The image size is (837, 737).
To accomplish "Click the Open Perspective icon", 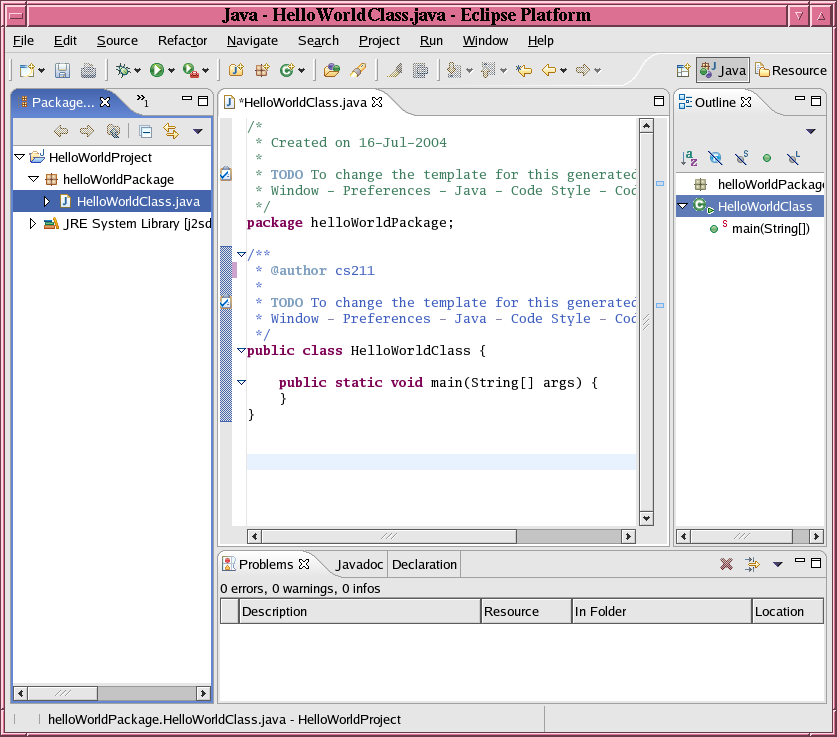I will tap(683, 70).
